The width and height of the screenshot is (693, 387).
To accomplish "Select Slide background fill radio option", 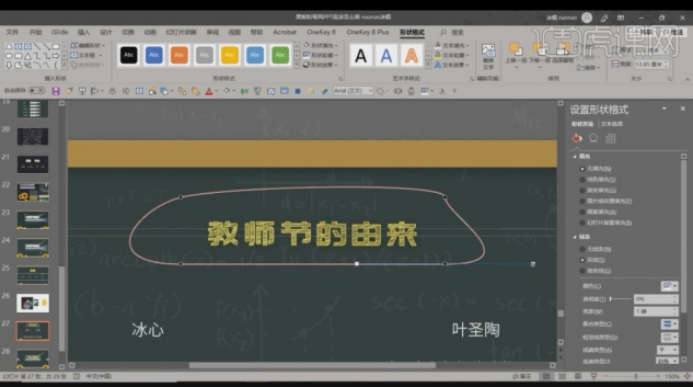I will tap(582, 223).
